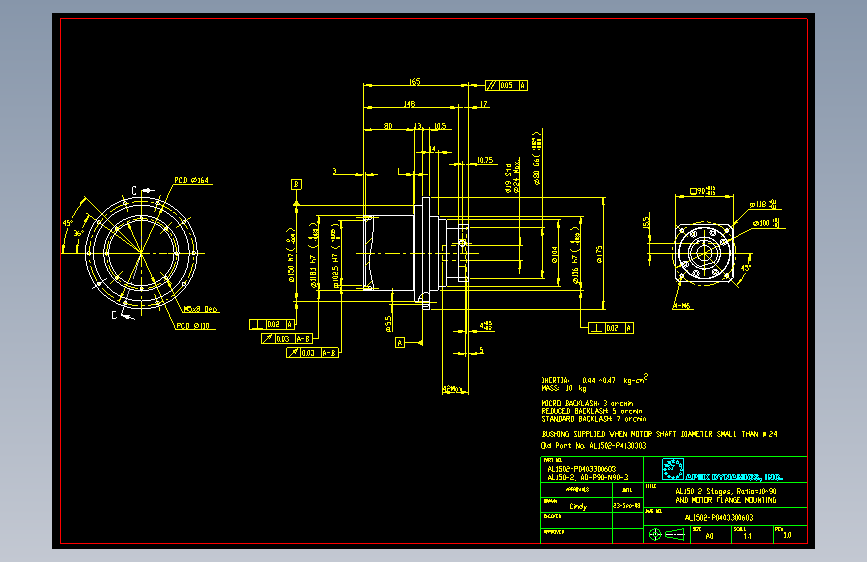Select the INERTIA 0.44~0.47 kg-cm² note
Screen dimensions: 867x562
pos(594,379)
